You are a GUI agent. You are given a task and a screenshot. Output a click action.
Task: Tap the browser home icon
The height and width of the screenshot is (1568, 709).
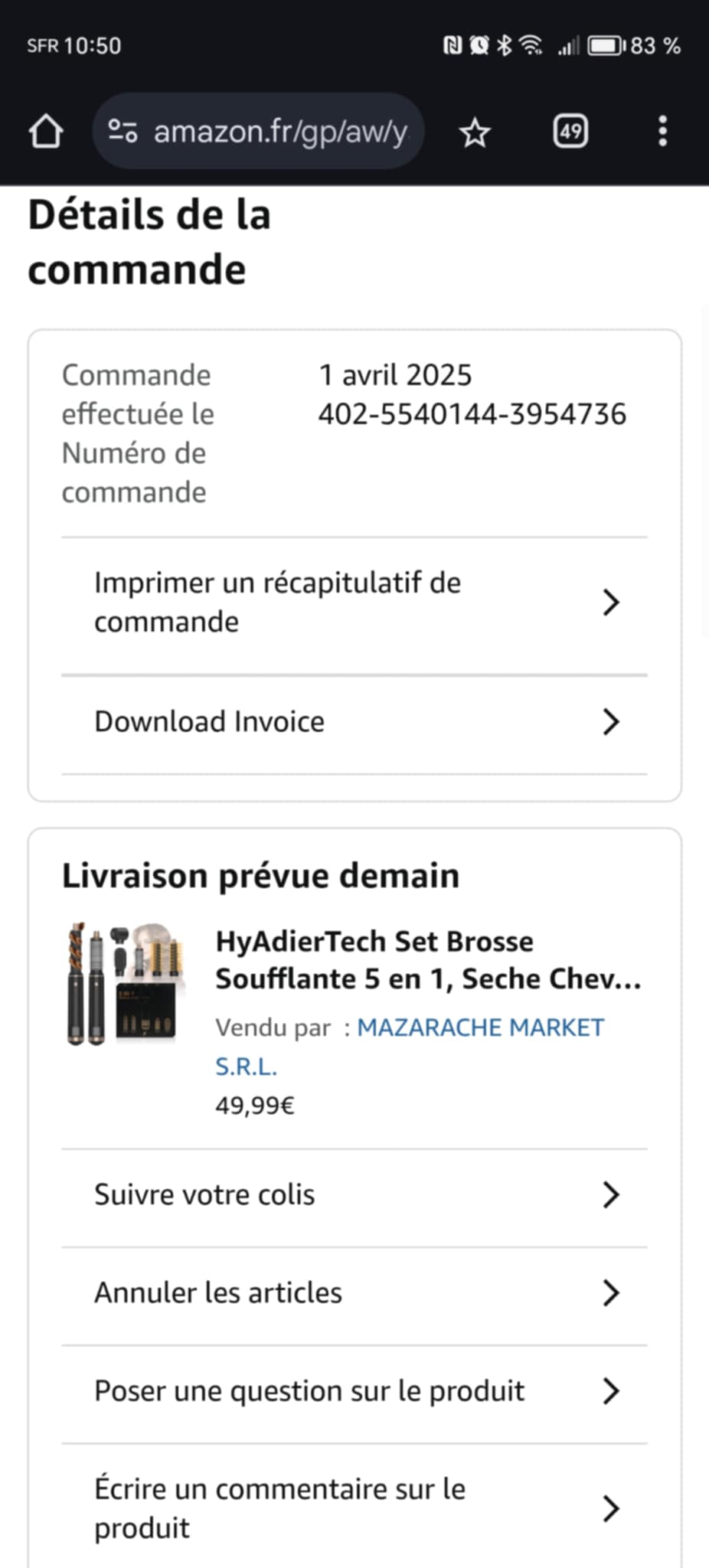click(x=46, y=132)
